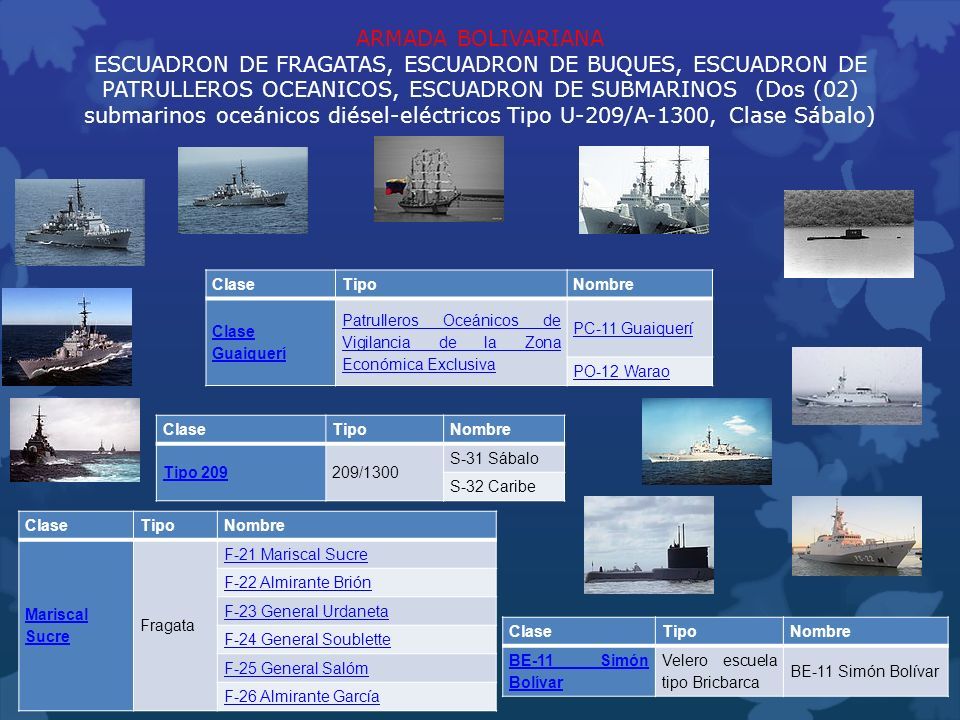Open the Clase Guaiquerí link

click(x=249, y=342)
